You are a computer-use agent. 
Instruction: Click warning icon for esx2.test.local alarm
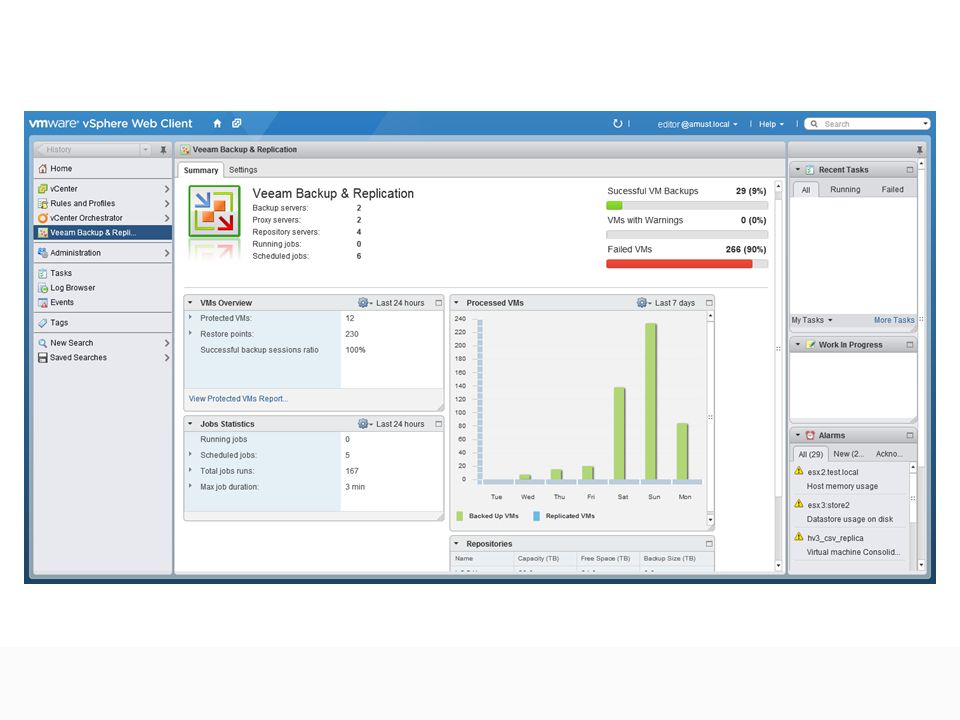[798, 471]
